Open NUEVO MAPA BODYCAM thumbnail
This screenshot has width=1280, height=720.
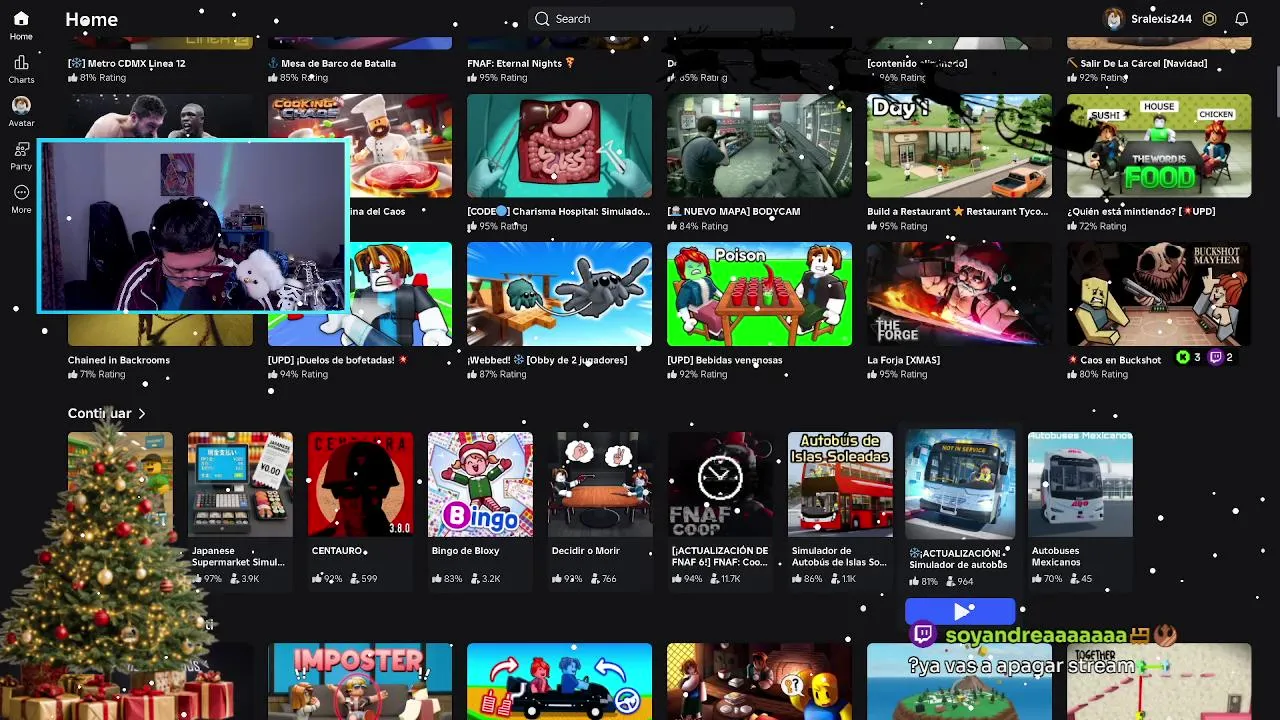[x=759, y=146]
